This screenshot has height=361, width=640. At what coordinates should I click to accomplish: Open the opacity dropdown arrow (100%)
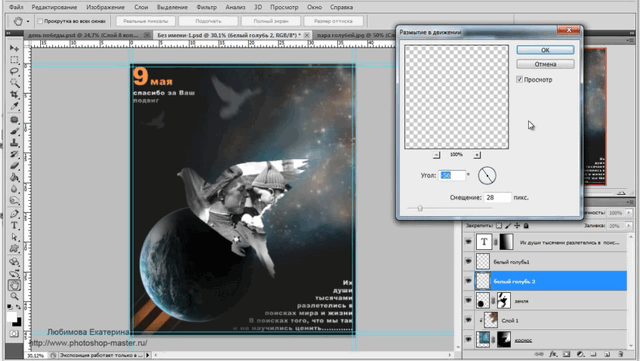point(629,213)
